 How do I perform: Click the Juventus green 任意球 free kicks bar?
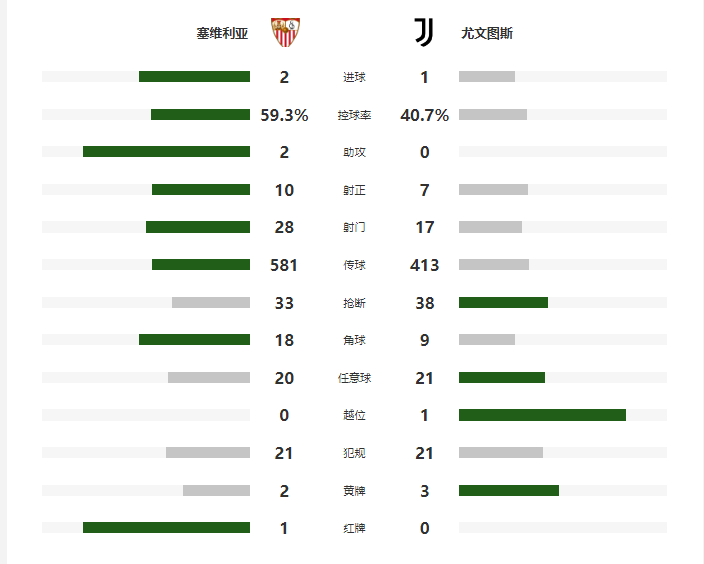502,378
